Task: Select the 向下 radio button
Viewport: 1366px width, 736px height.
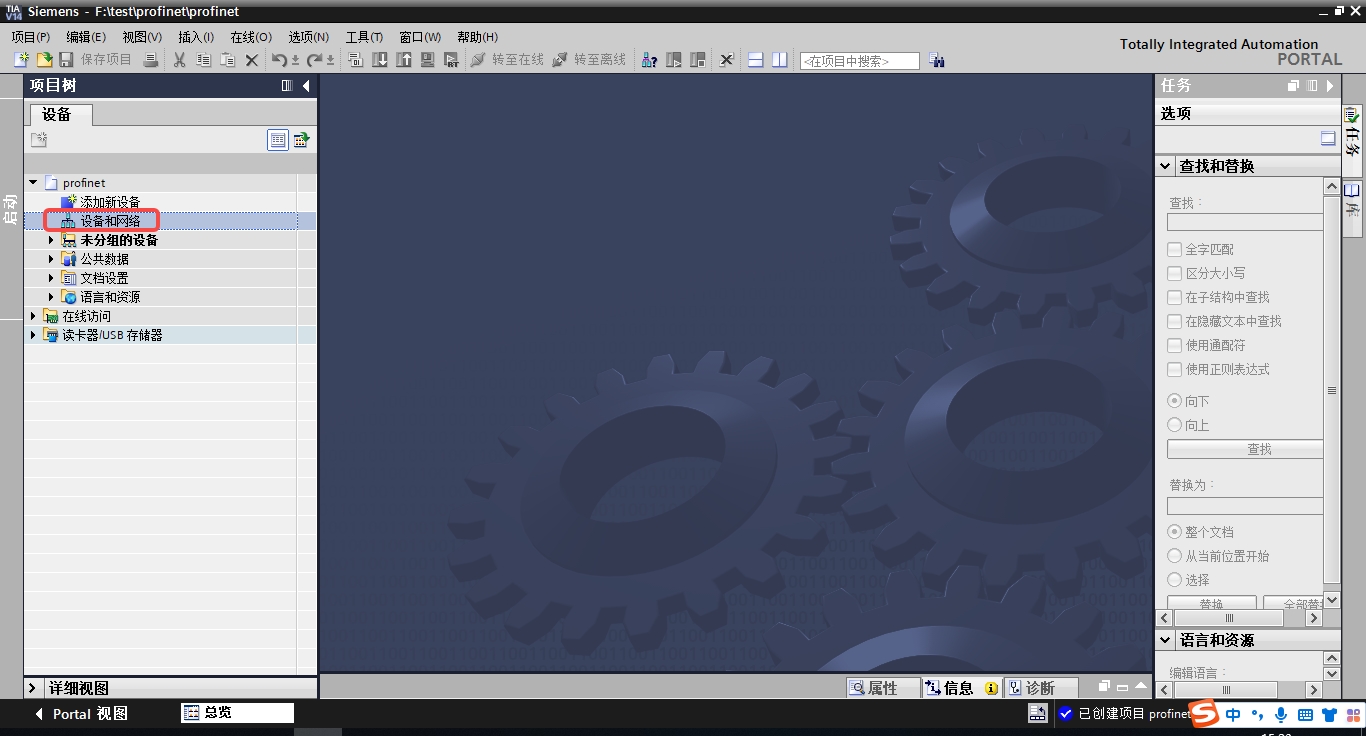Action: point(1175,401)
